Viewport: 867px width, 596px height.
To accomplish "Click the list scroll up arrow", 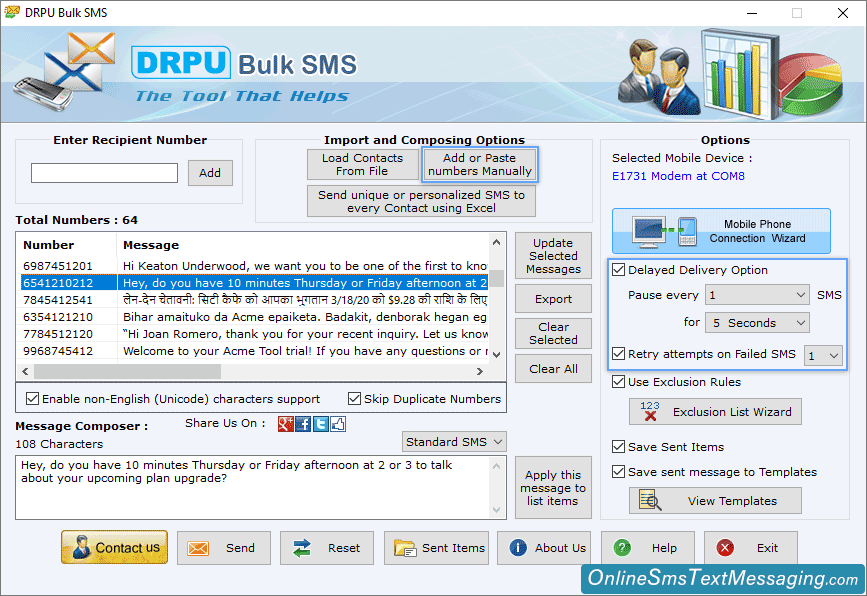I will click(x=497, y=242).
